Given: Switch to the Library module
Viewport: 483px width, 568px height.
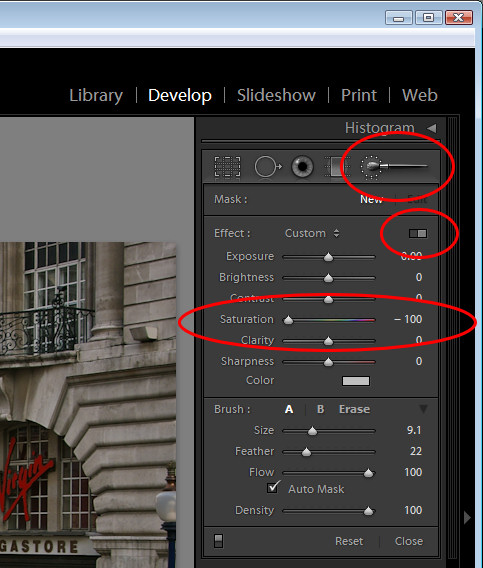Looking at the screenshot, I should (96, 95).
